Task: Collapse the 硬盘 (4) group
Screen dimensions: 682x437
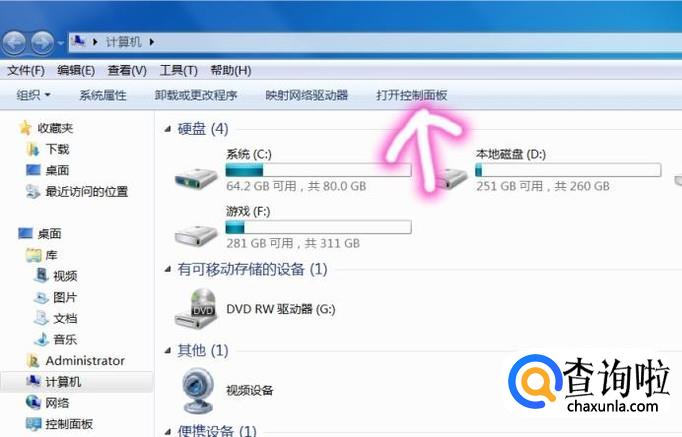Action: click(x=168, y=129)
